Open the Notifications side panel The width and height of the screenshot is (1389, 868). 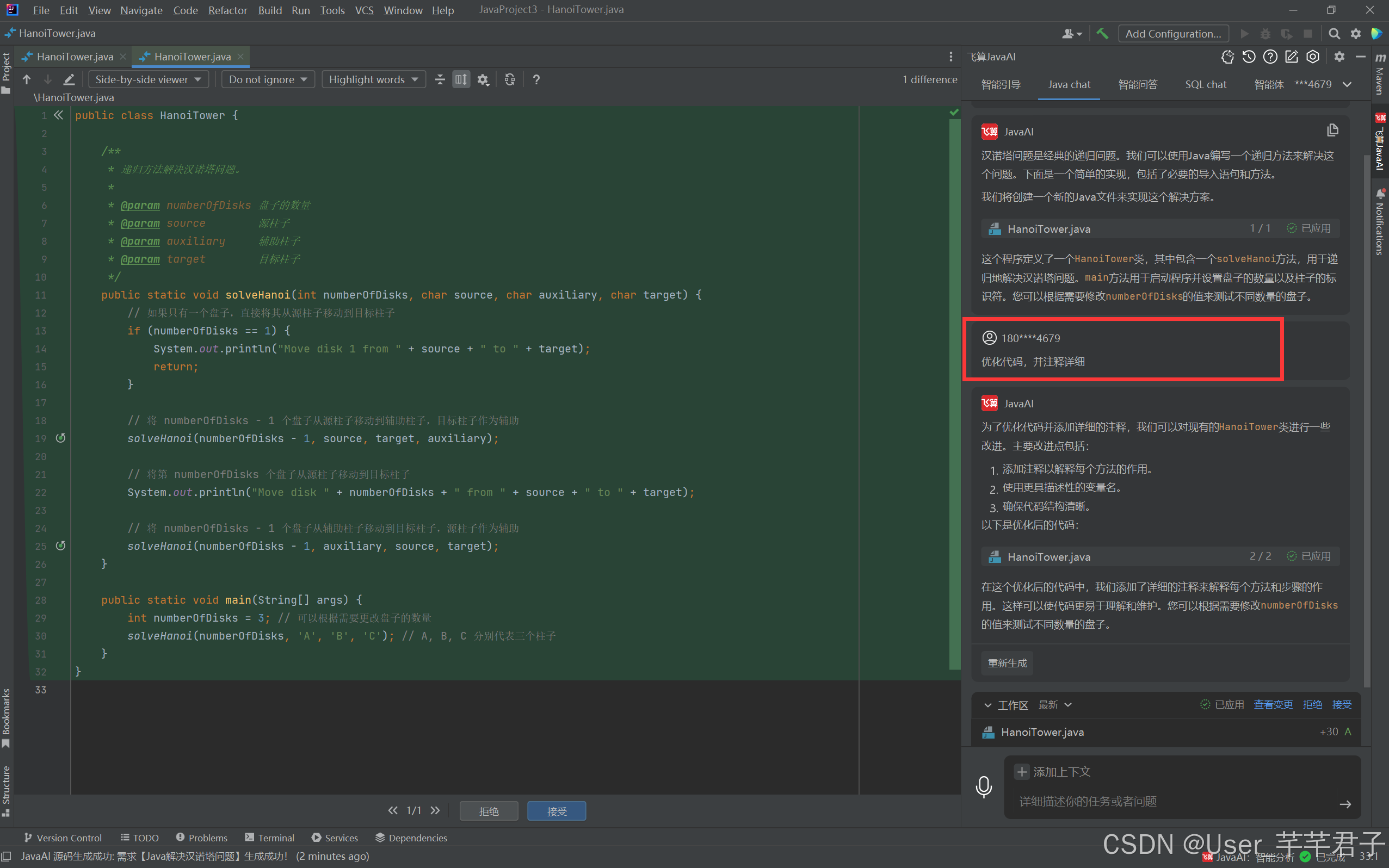(1380, 223)
